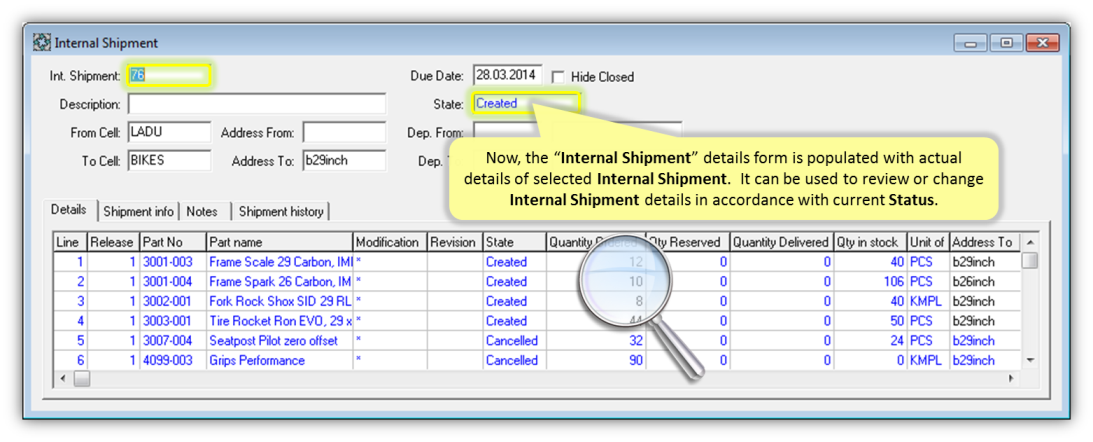Open the Shipment history tab
The width and height of the screenshot is (1093, 442).
281,211
